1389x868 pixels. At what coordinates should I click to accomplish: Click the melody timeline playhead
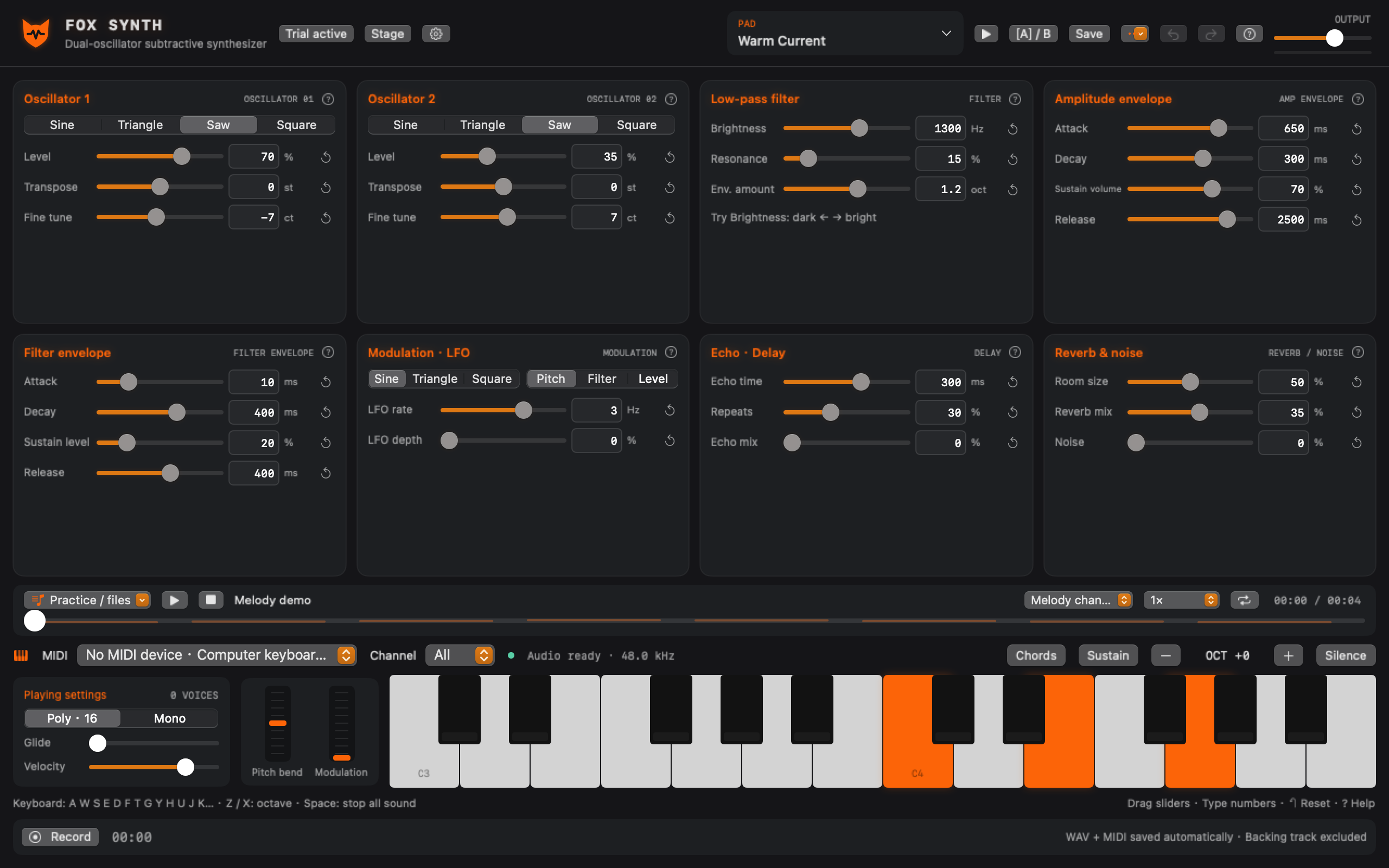pos(34,621)
